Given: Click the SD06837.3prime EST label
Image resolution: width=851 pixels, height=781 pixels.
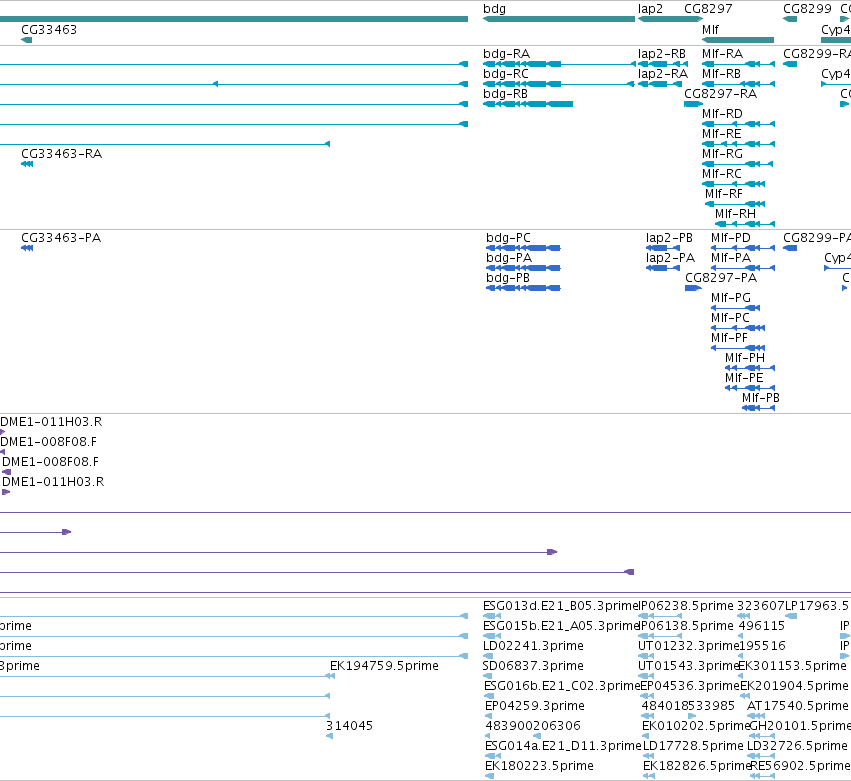Looking at the screenshot, I should click(x=534, y=666).
